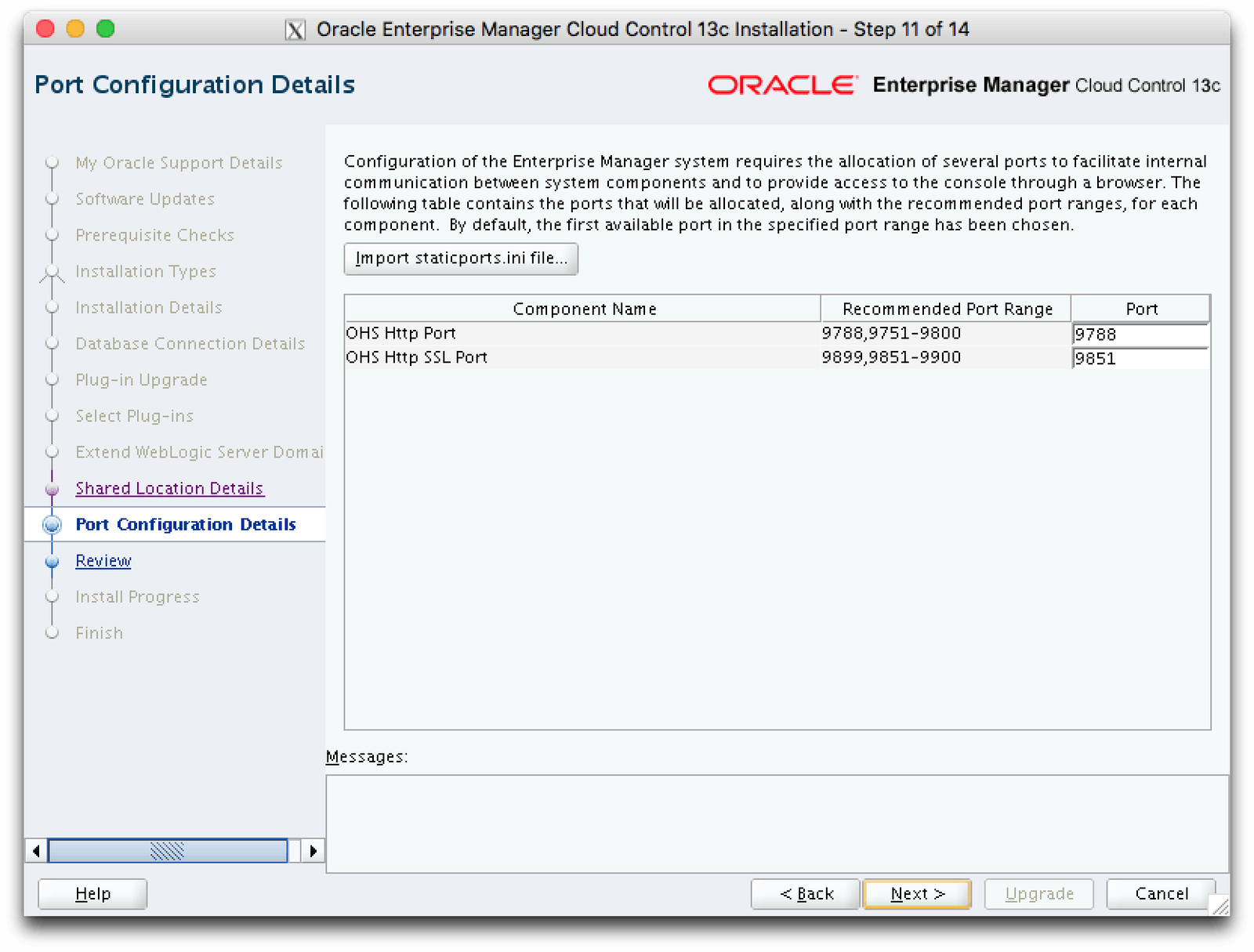
Task: Click the Review step bullet icon
Action: coord(53,562)
